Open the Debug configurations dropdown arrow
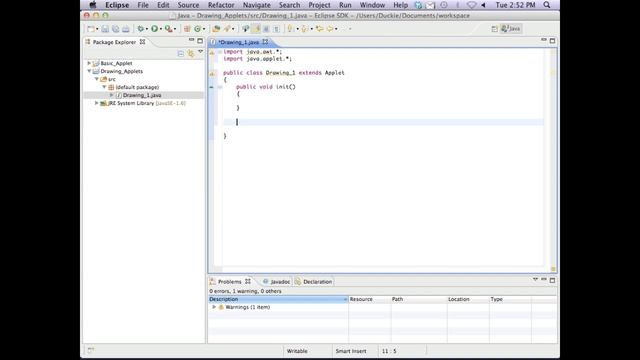The width and height of the screenshot is (640, 360). click(x=147, y=29)
